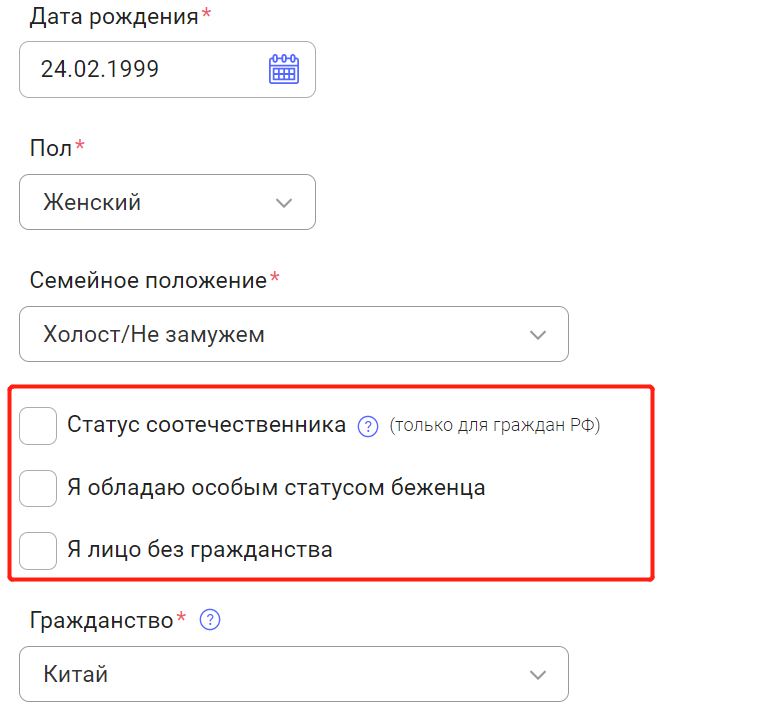Click the note (только для граждан РФ)
Screen dimensions: 770x720
click(494, 426)
